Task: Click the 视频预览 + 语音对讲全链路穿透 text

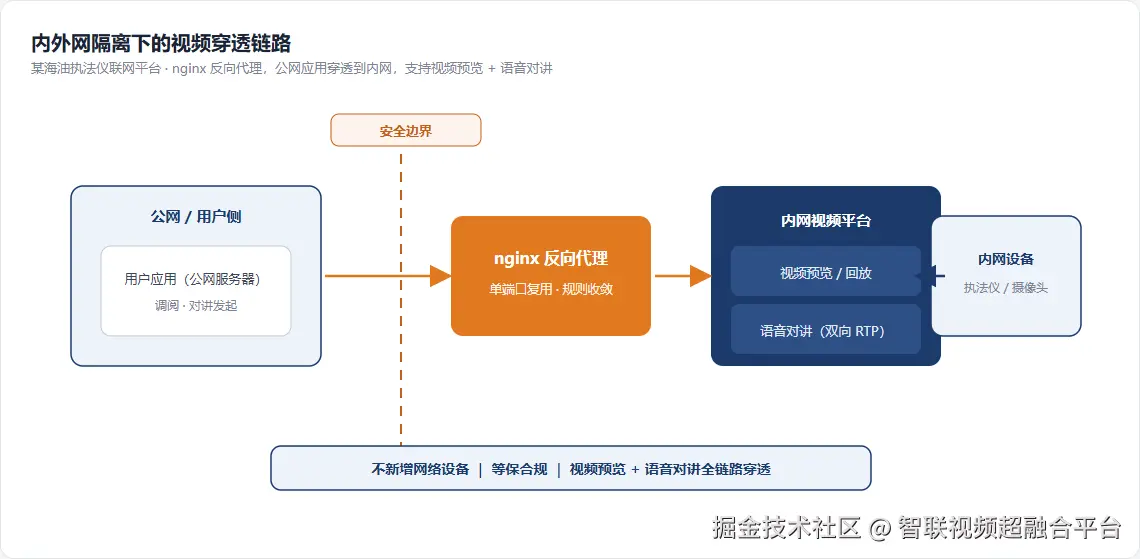Action: point(670,469)
